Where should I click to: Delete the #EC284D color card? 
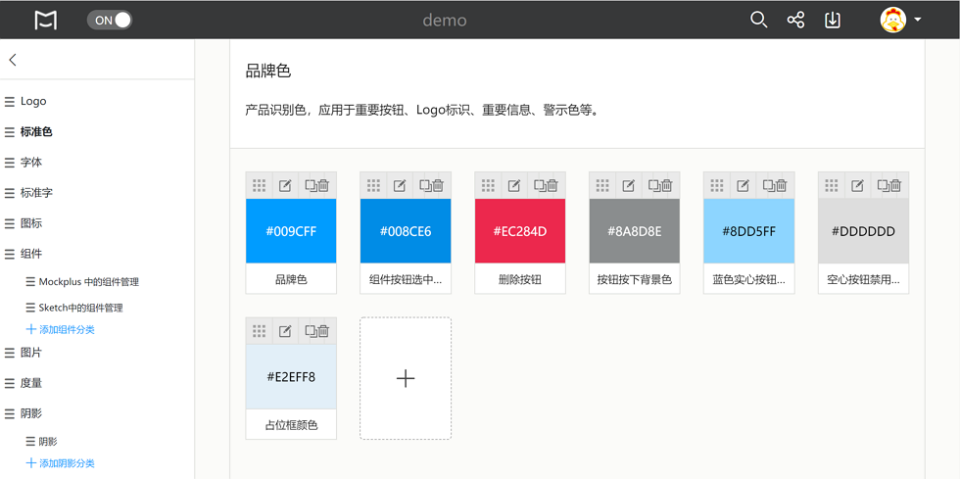pos(552,185)
